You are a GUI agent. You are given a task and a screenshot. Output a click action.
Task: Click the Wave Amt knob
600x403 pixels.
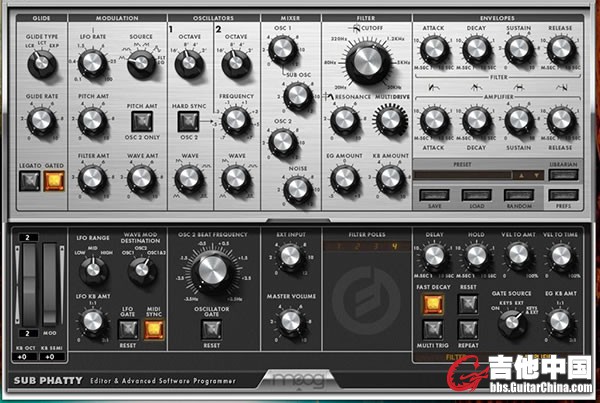point(141,179)
